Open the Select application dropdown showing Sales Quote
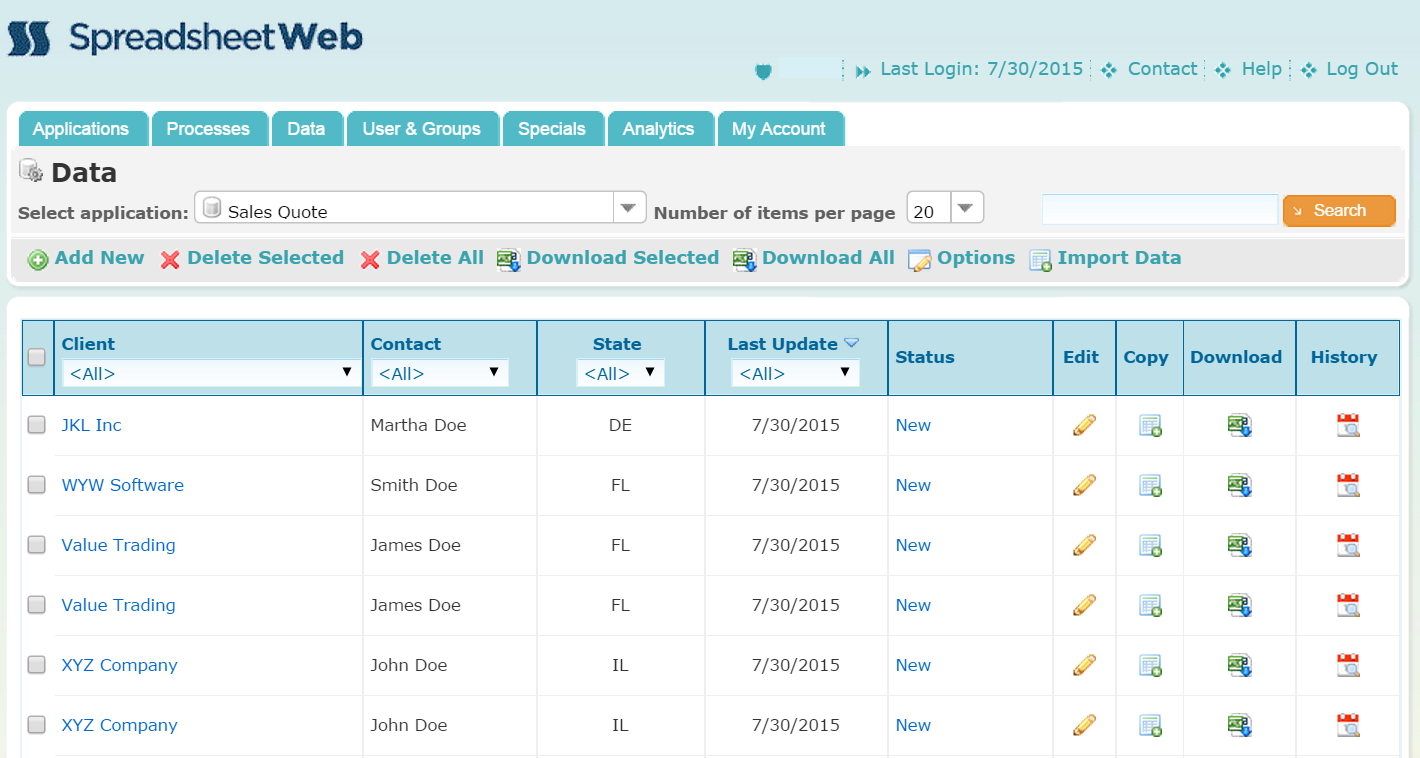 [x=420, y=208]
